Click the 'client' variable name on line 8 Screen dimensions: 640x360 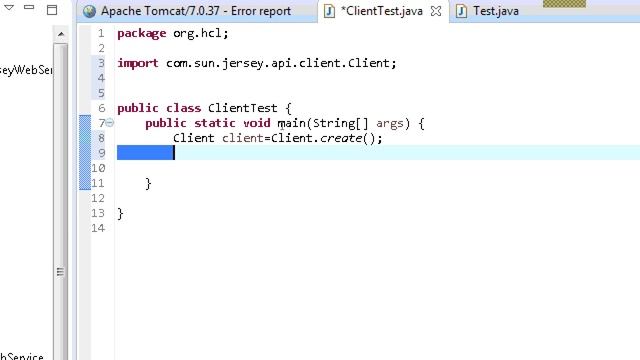[x=242, y=138]
